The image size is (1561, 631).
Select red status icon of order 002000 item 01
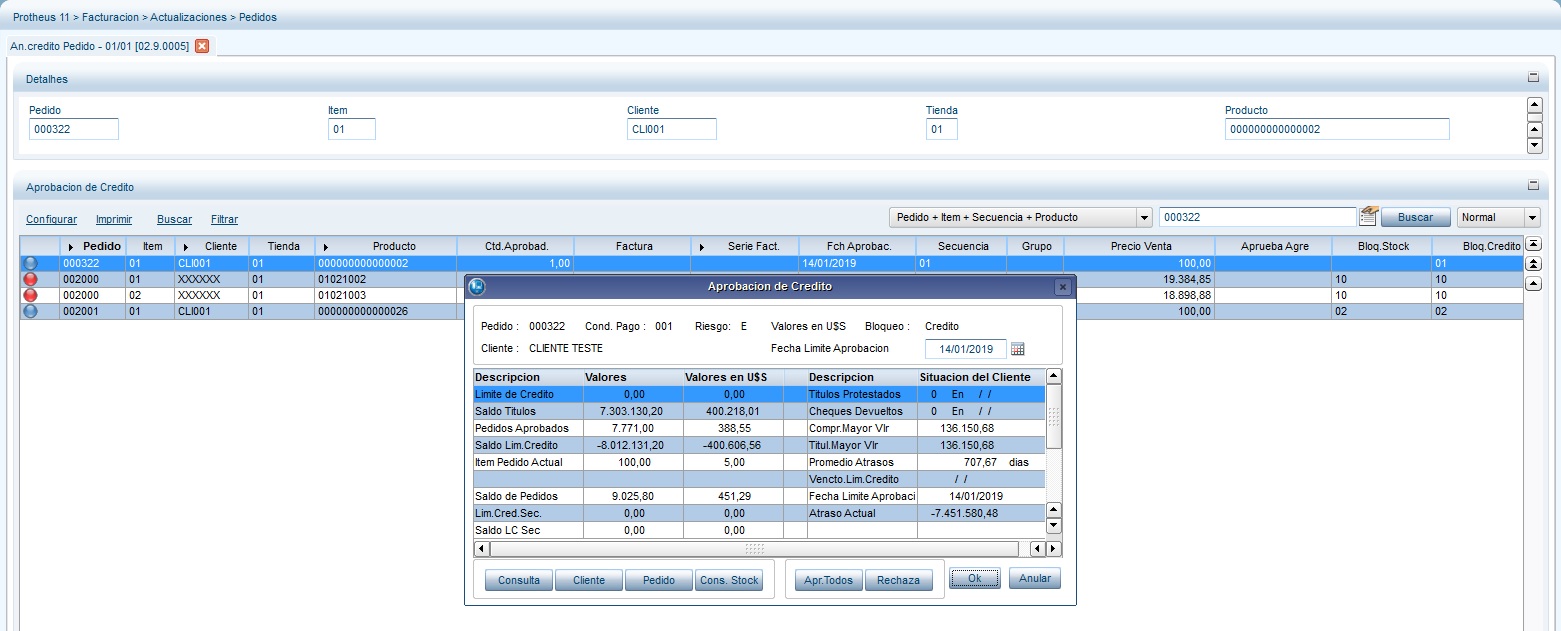[30, 279]
